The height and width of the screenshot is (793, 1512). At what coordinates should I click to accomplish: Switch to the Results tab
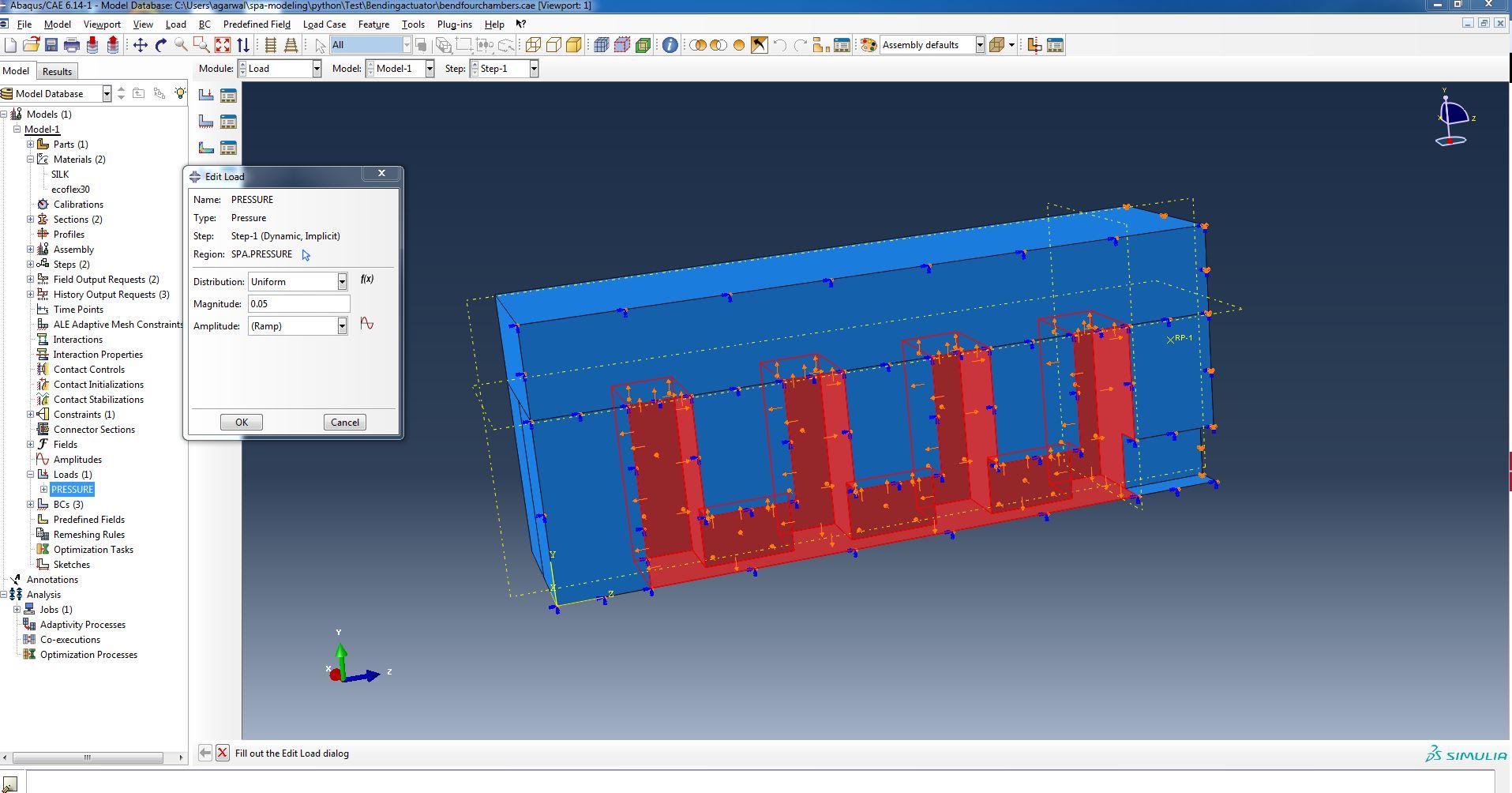pyautogui.click(x=57, y=71)
